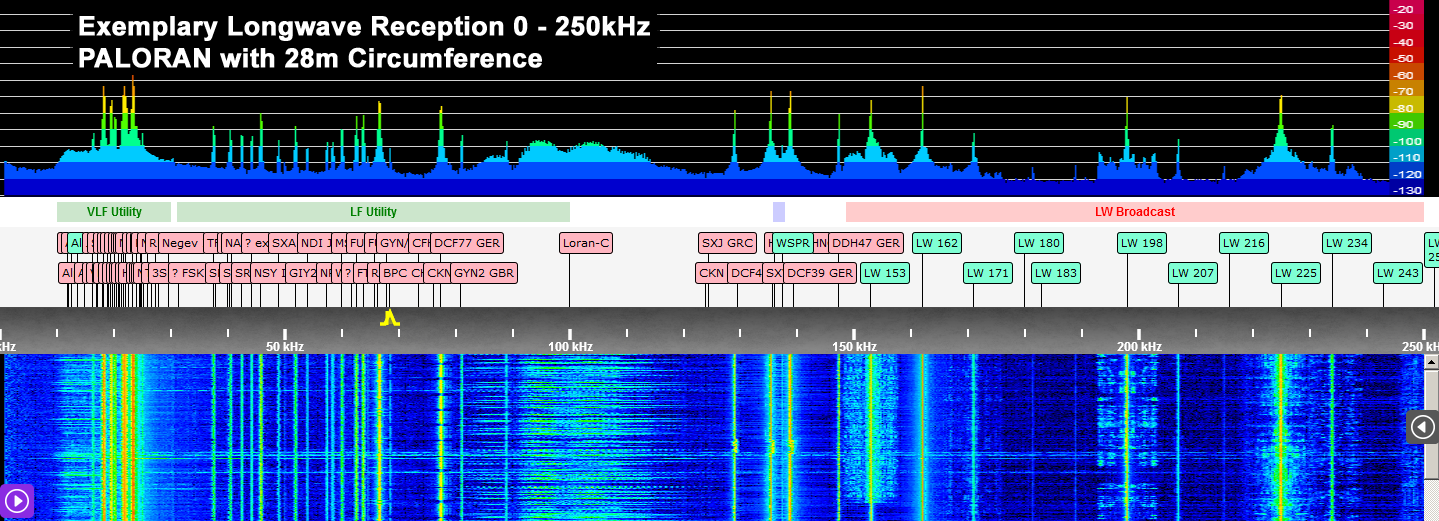Image resolution: width=1439 pixels, height=521 pixels.
Task: Tune to LW 183 broadcast label
Action: [x=1056, y=272]
